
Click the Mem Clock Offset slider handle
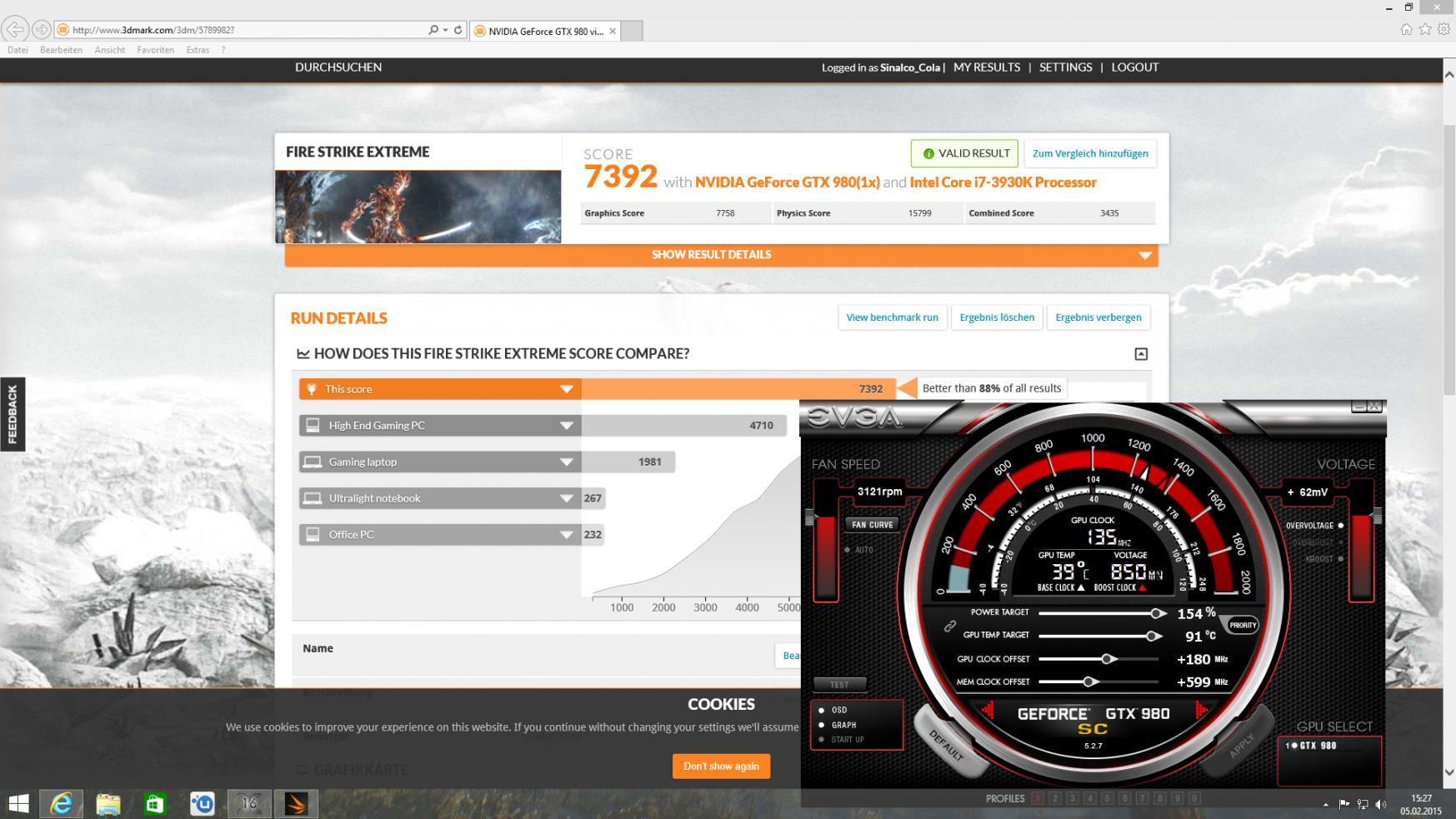[1089, 682]
